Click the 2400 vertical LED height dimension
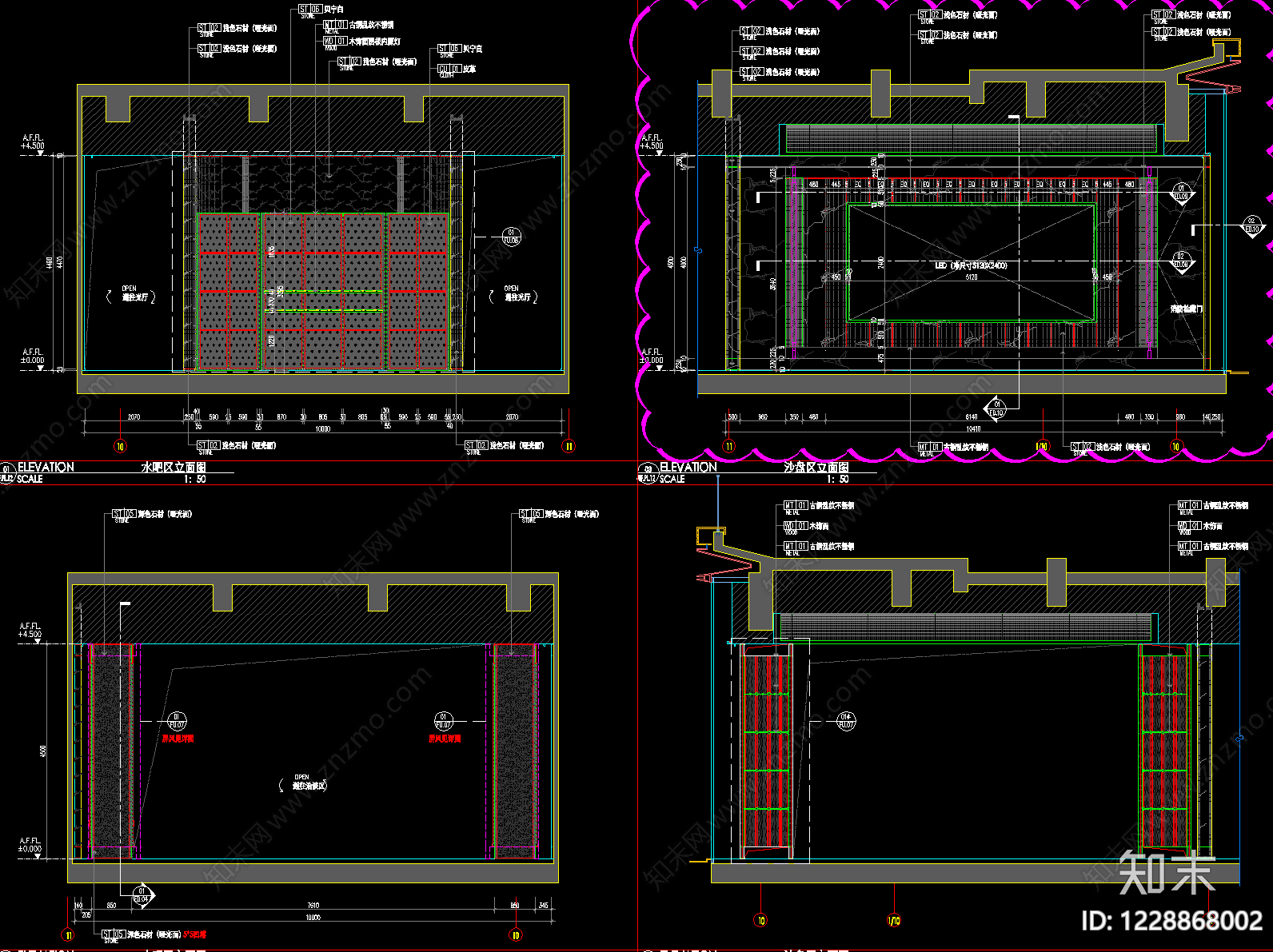1273x952 pixels. 880,262
